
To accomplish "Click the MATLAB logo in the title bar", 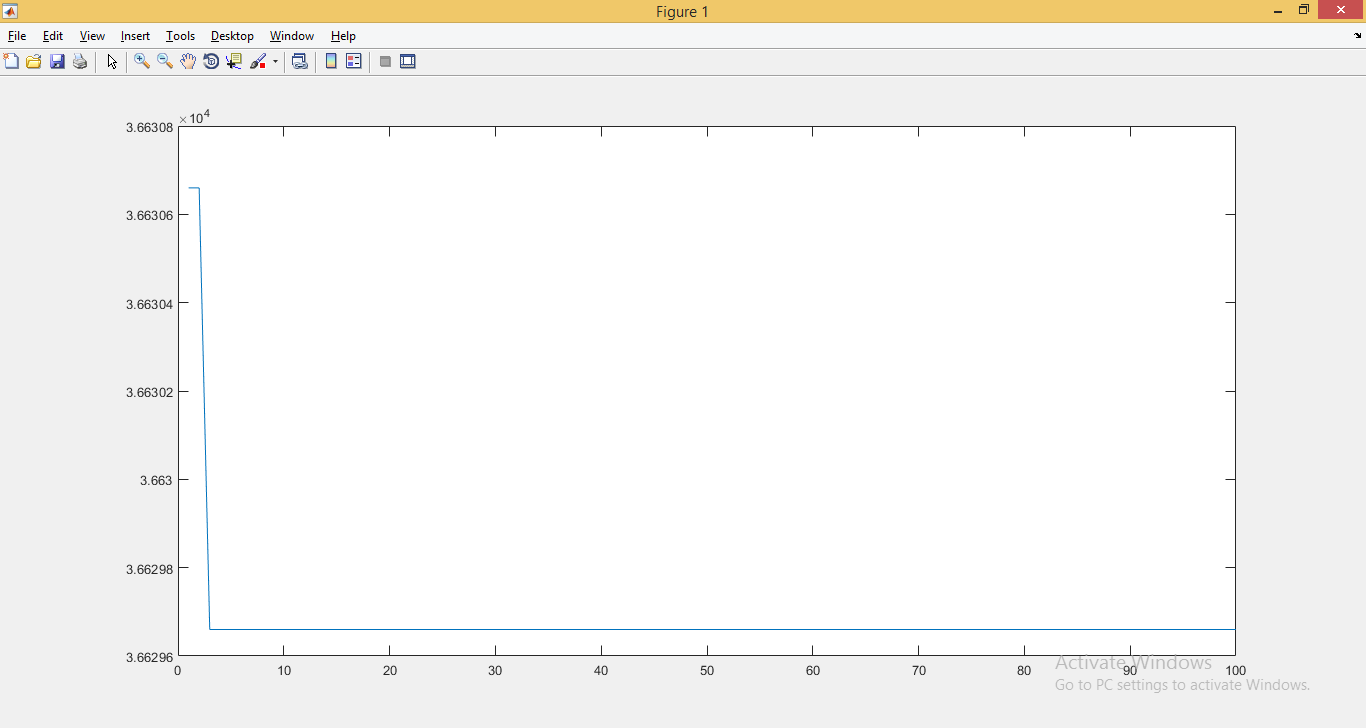I will [10, 11].
